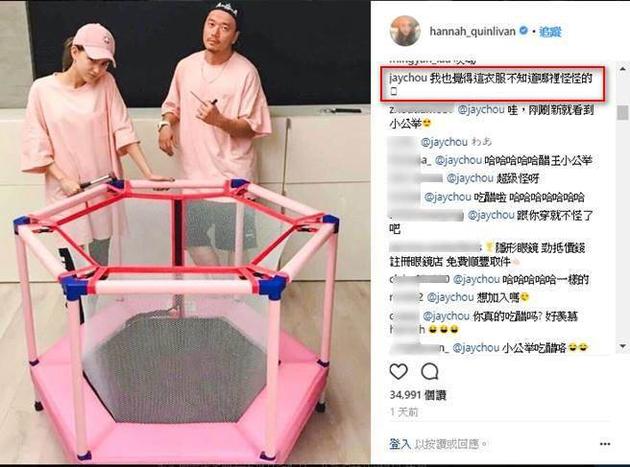Click the hannah_quinlivan profile avatar

(405, 31)
